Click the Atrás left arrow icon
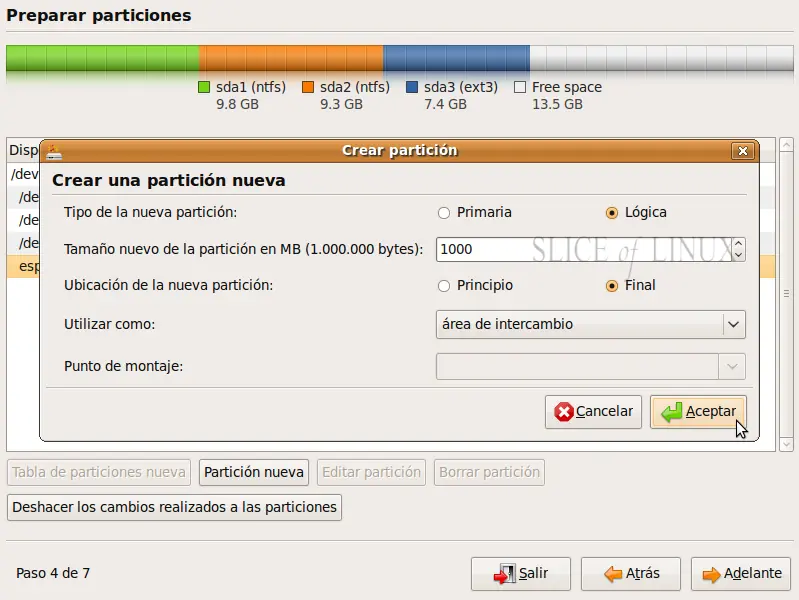 tap(613, 574)
